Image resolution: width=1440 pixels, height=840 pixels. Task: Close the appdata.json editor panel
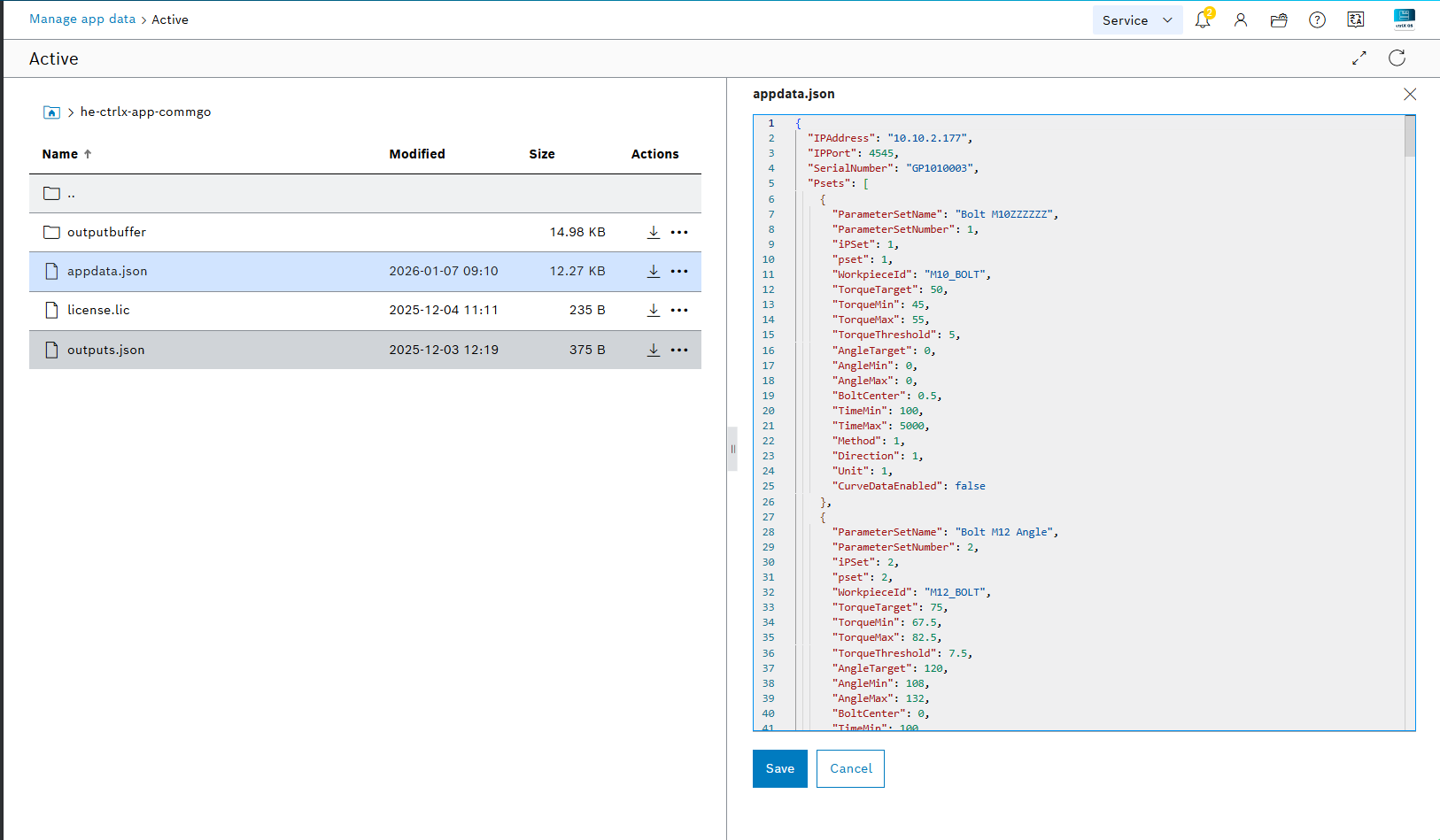pos(1410,94)
